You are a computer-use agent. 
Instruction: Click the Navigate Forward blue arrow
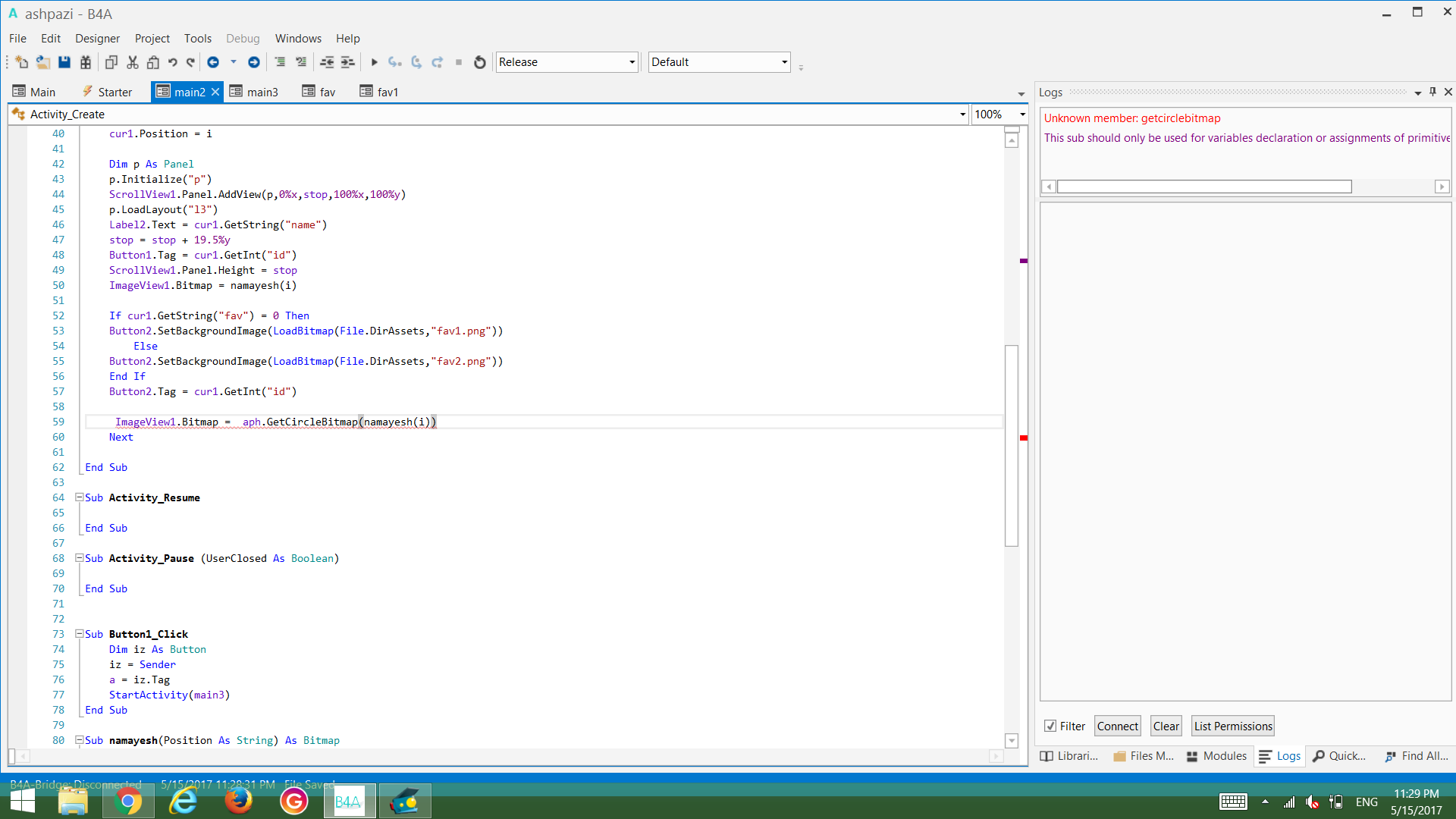tap(254, 62)
